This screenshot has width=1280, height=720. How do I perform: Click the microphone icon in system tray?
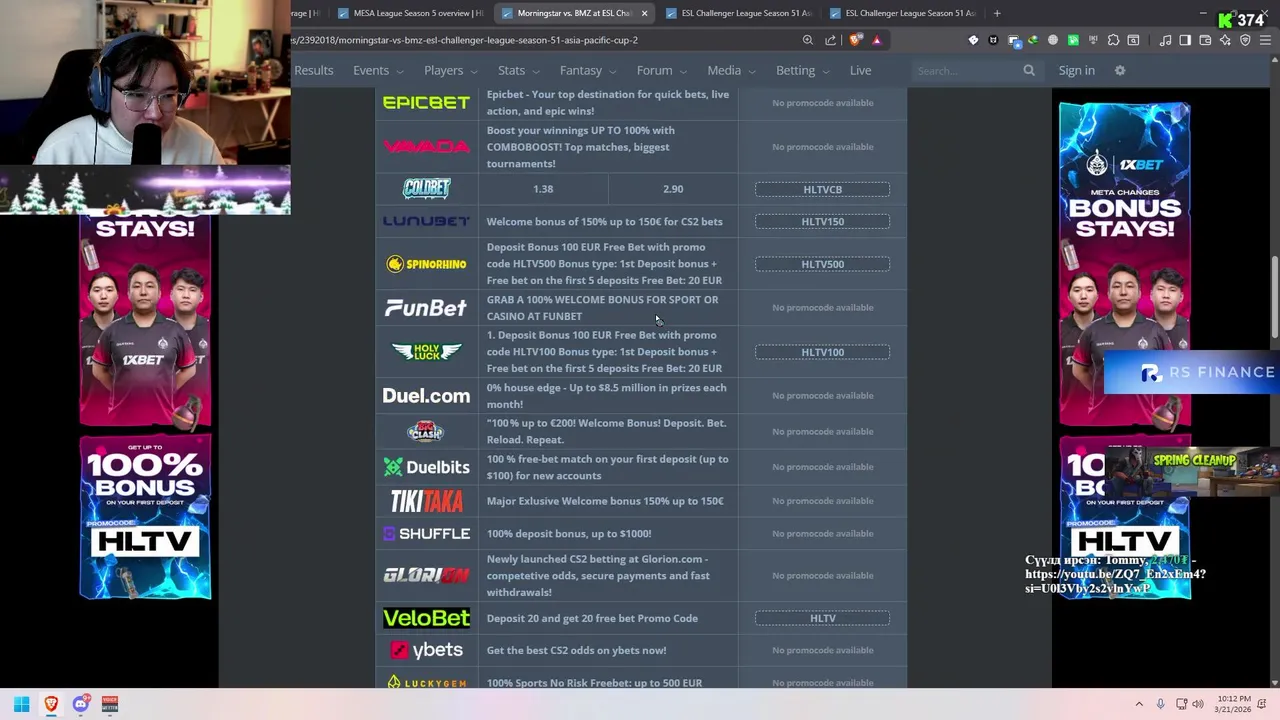click(1160, 704)
